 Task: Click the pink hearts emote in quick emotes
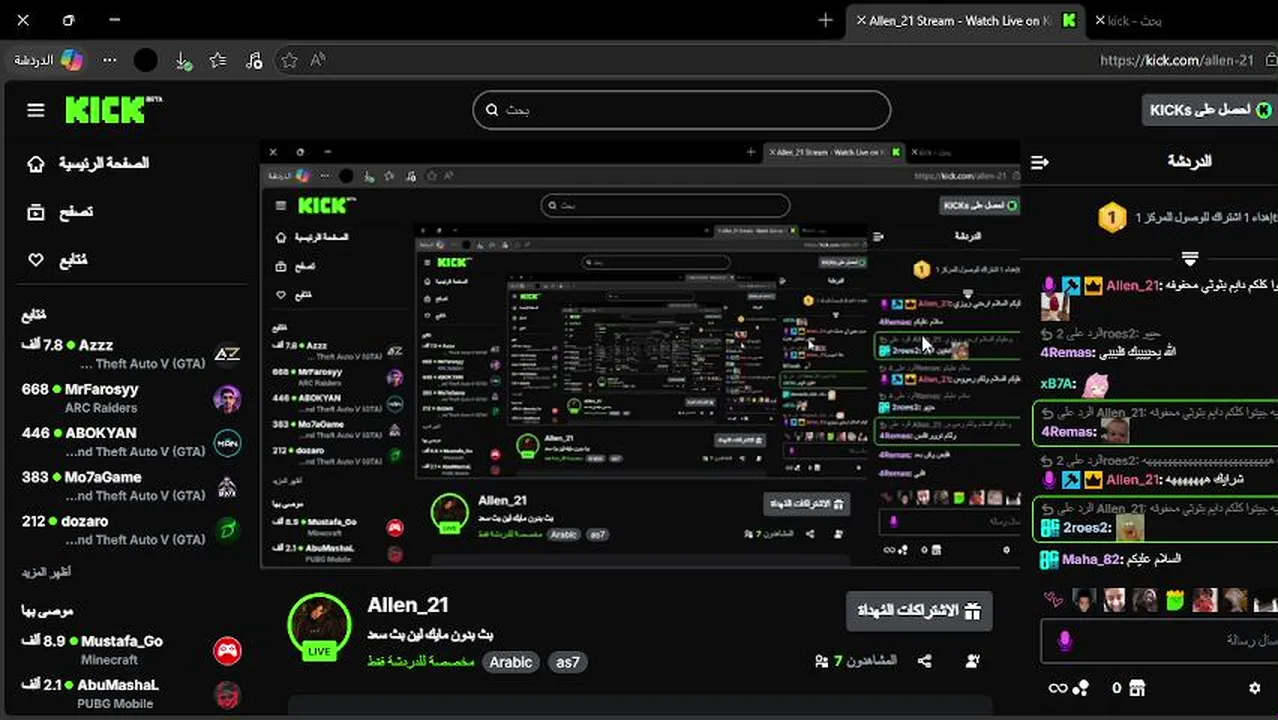[x=1053, y=600]
